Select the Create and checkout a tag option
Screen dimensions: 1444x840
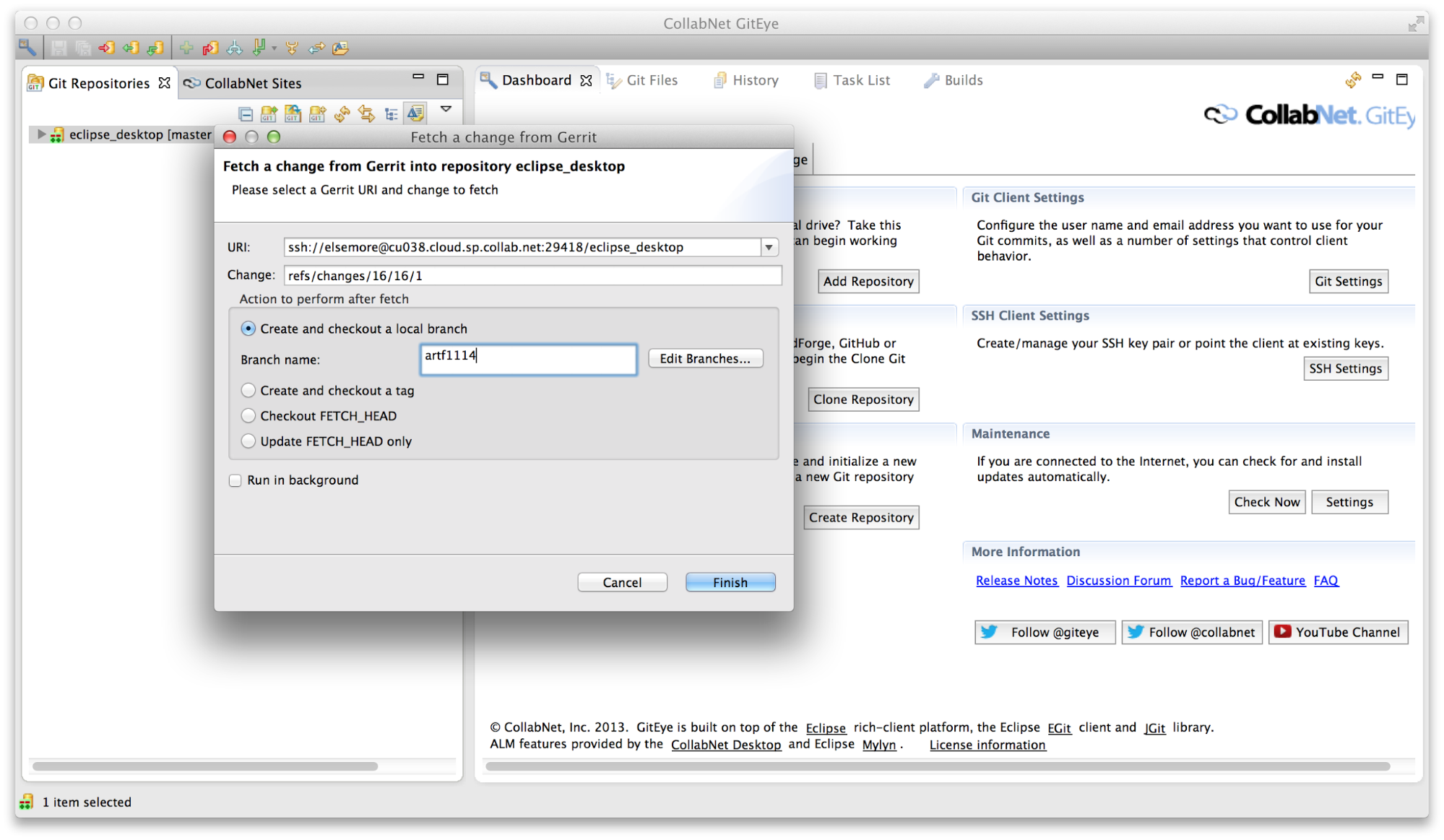coord(248,390)
